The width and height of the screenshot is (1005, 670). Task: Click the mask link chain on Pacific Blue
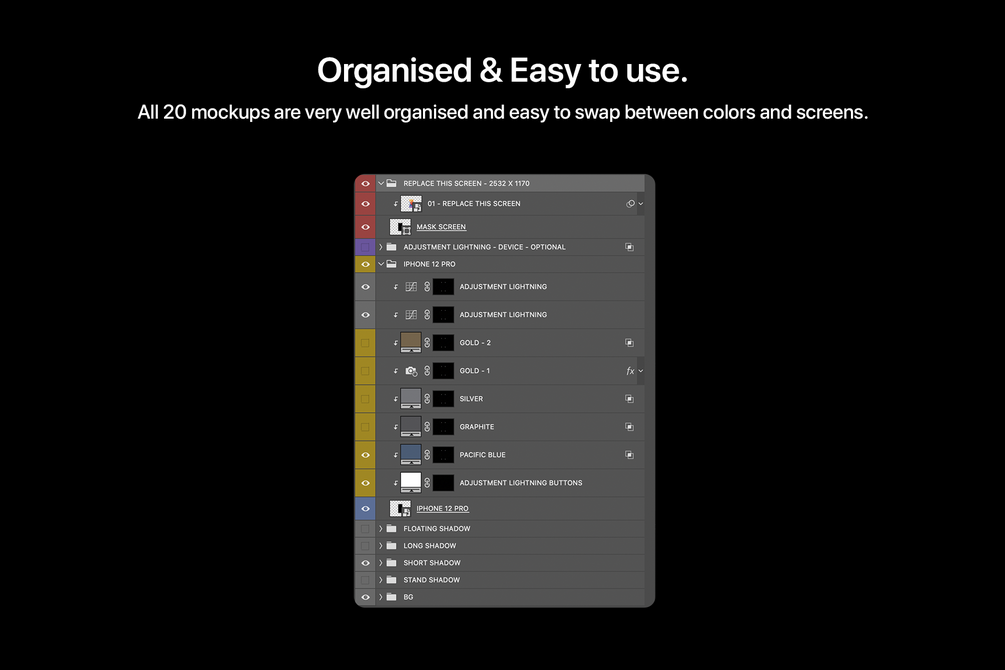pos(427,455)
